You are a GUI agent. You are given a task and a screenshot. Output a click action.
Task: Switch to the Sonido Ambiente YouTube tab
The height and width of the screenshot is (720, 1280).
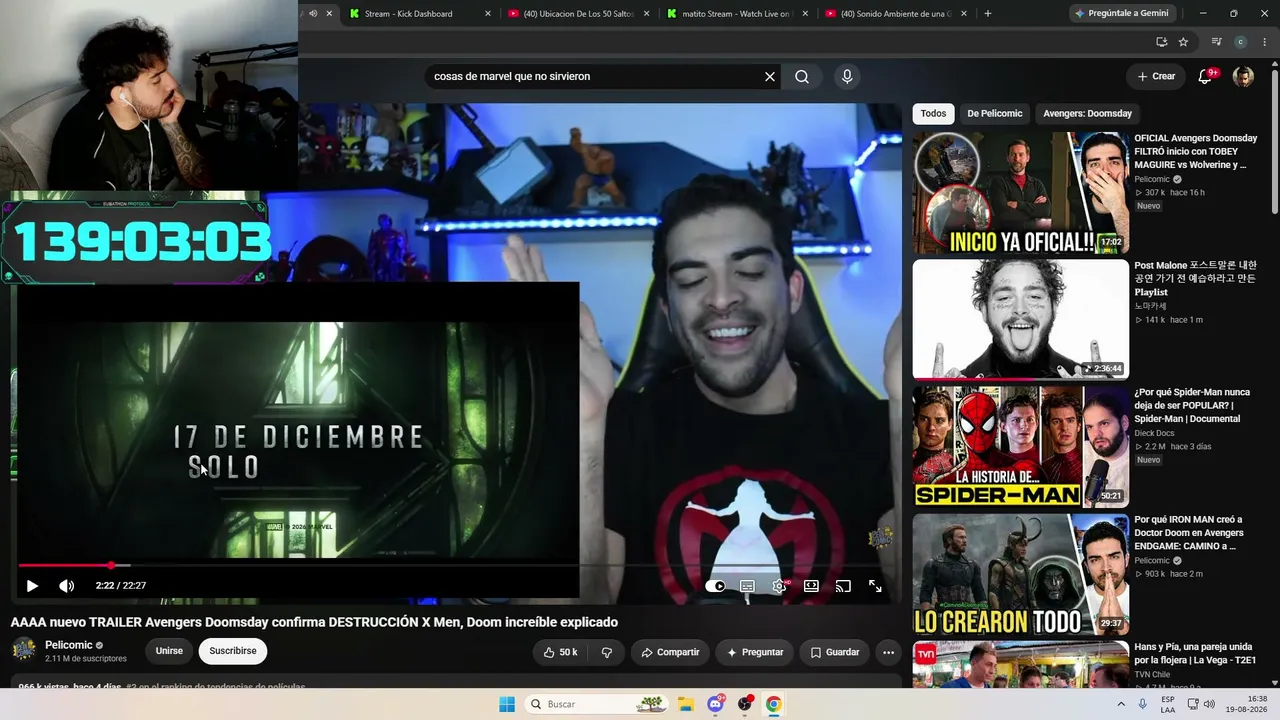coord(895,14)
